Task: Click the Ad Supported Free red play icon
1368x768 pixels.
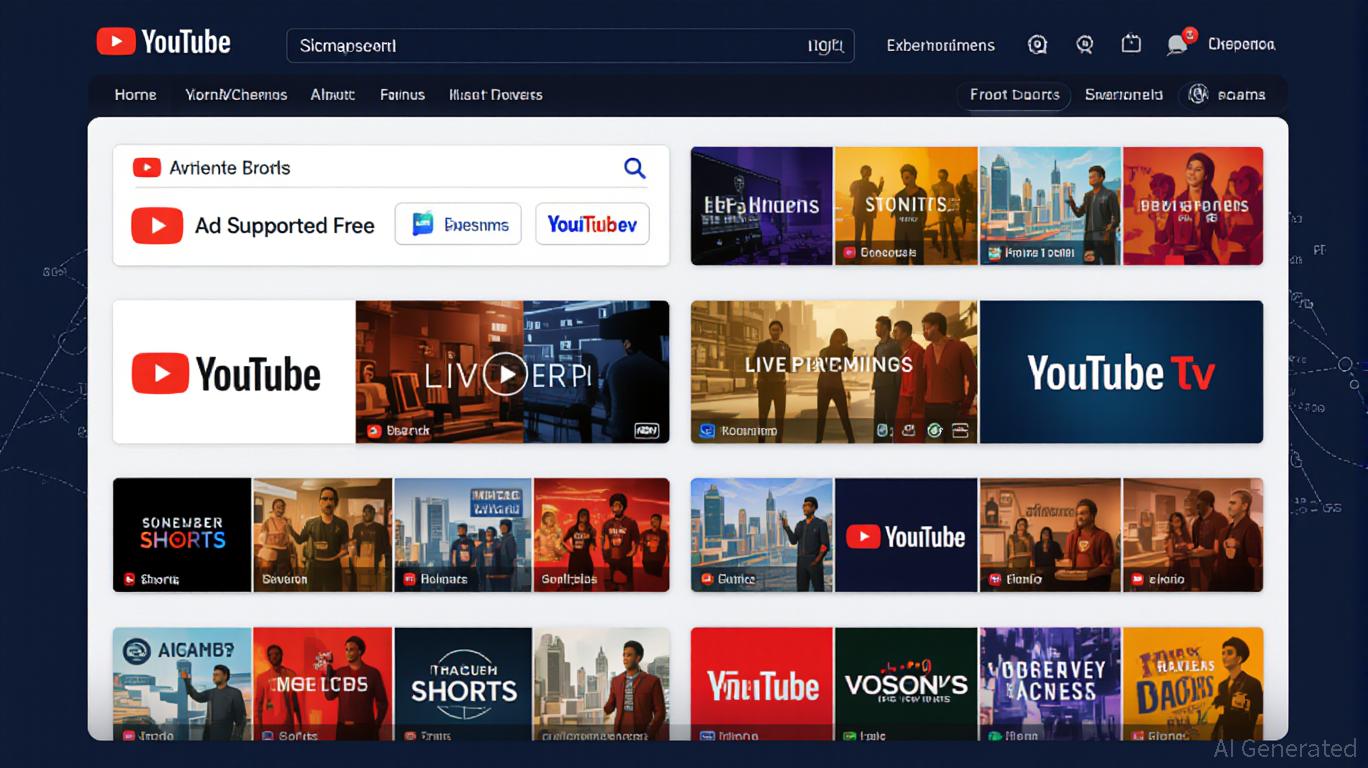Action: [157, 225]
